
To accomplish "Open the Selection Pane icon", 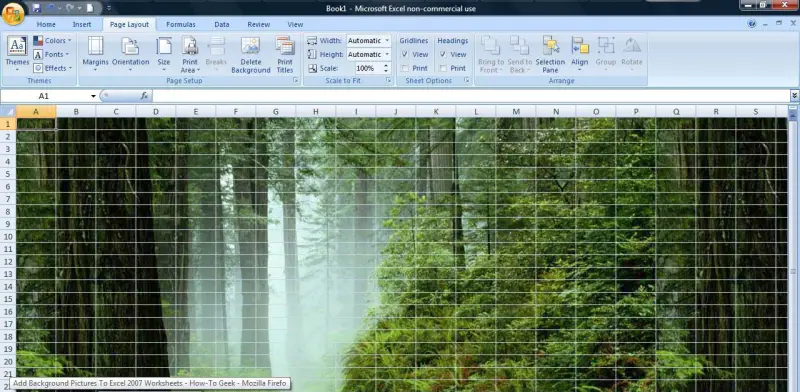I will [550, 45].
